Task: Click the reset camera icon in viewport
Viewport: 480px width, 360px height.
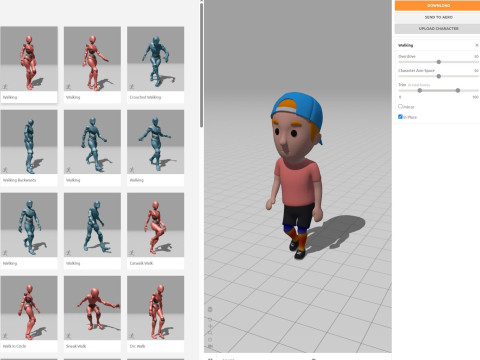Action: (210, 339)
